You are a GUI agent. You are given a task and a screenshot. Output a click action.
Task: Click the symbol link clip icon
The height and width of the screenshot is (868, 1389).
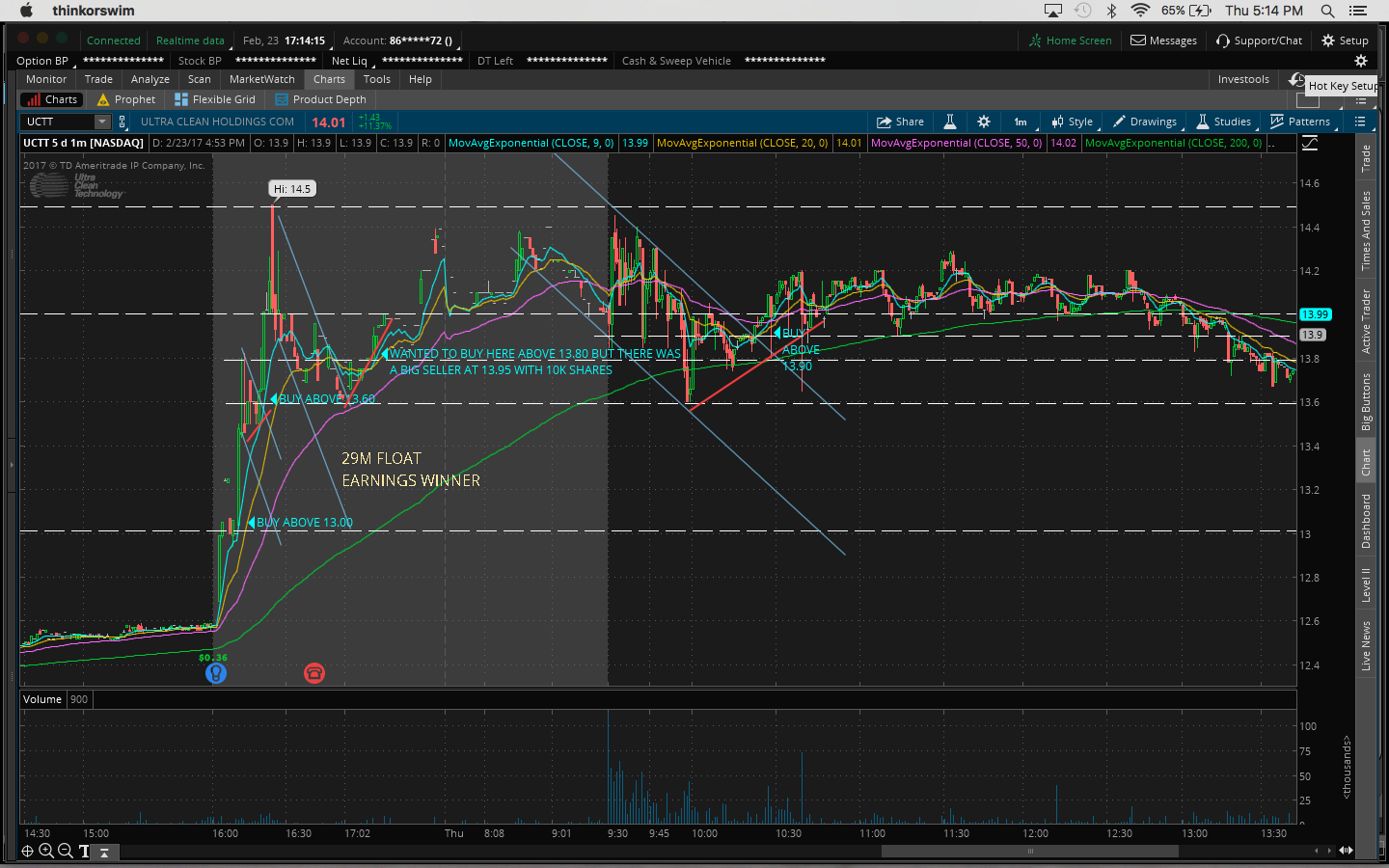click(123, 122)
